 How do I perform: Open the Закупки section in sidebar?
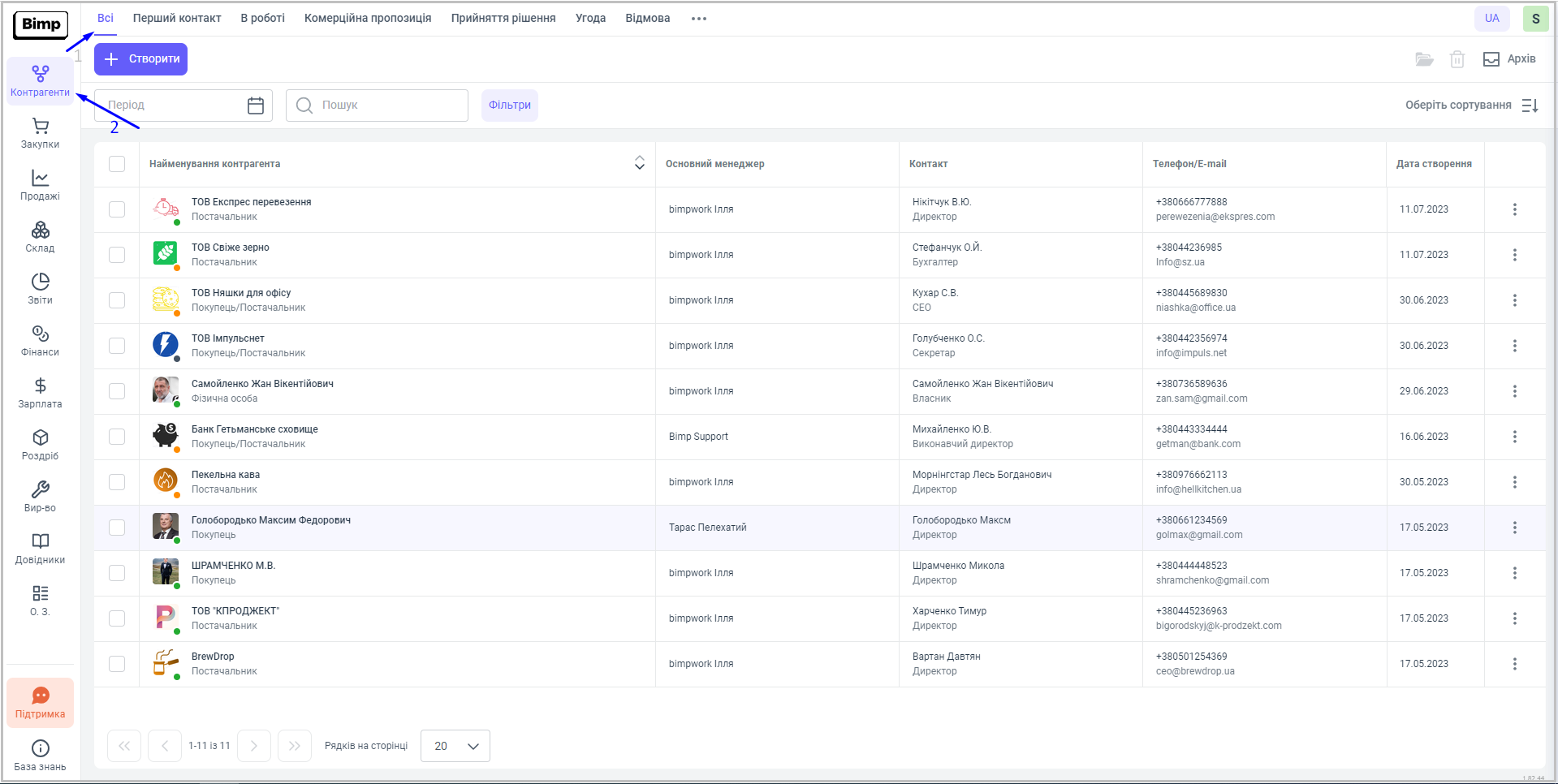click(x=40, y=133)
